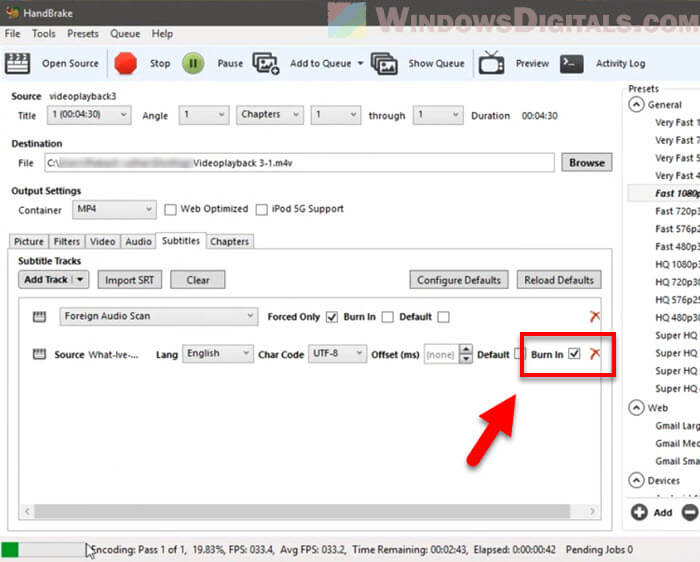Collapse the Web presets group
This screenshot has width=700, height=562.
[x=636, y=408]
